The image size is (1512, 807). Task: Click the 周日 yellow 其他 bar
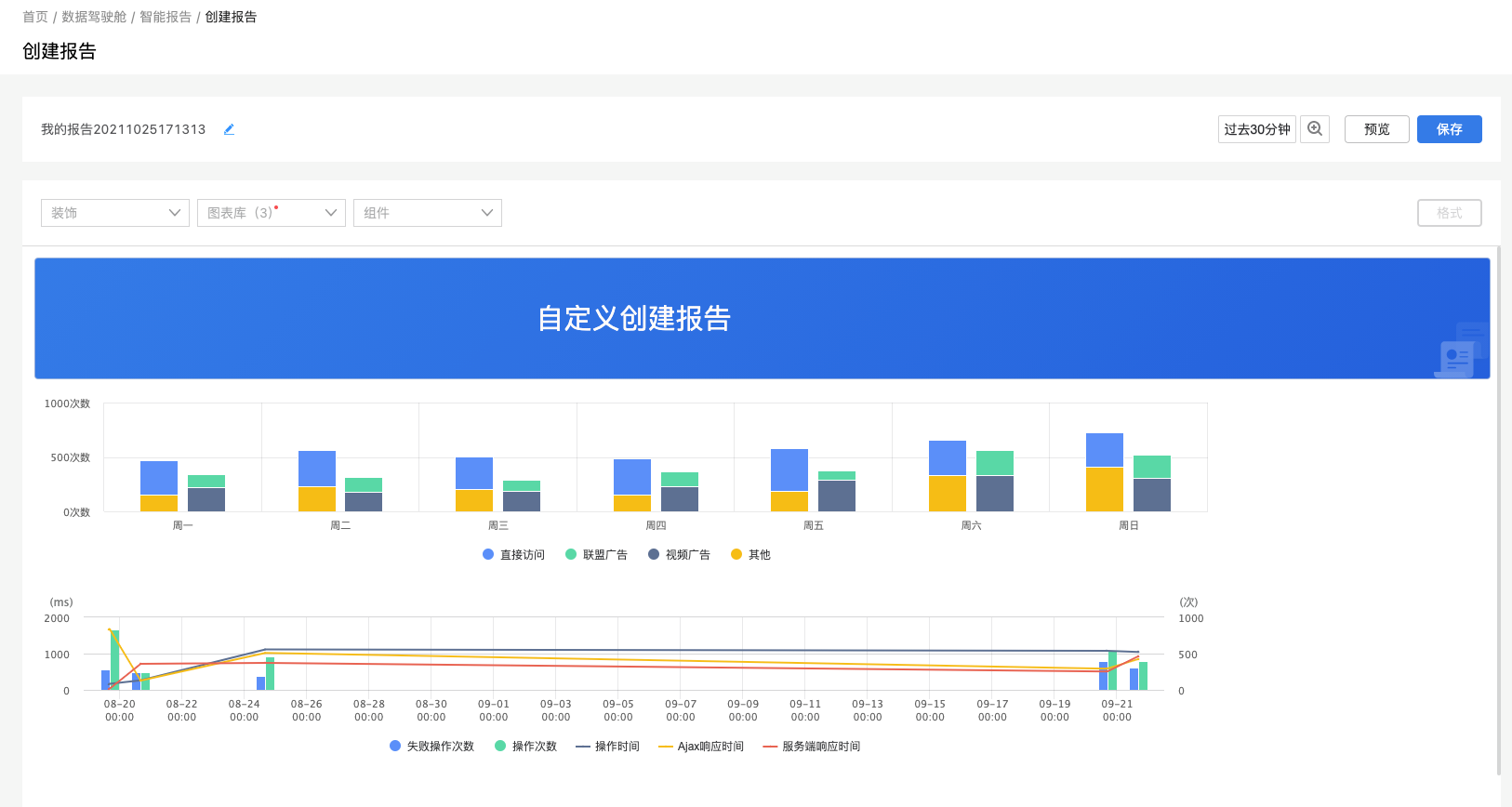click(1105, 489)
